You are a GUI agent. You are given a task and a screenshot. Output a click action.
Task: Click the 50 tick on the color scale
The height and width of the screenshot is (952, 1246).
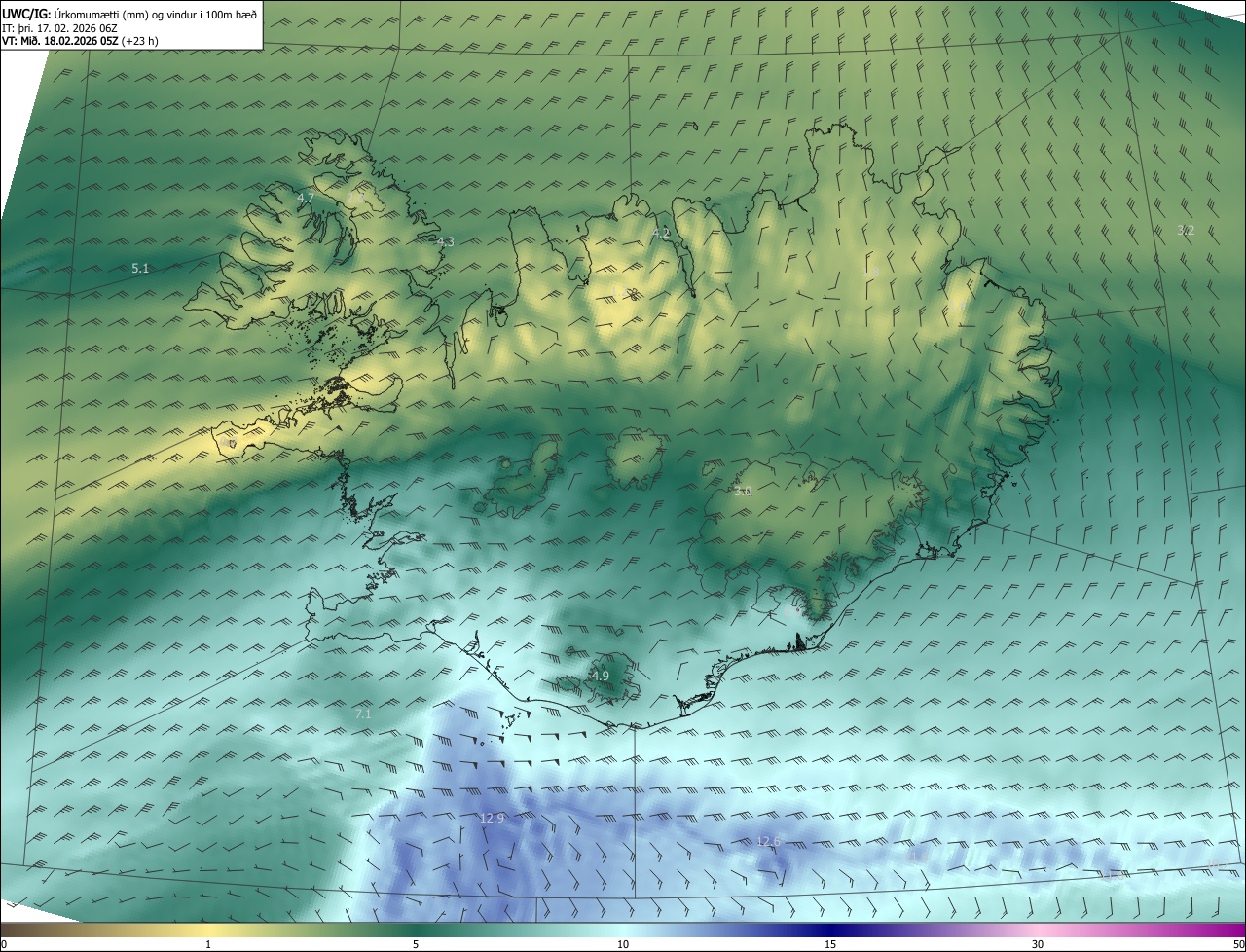(1238, 944)
